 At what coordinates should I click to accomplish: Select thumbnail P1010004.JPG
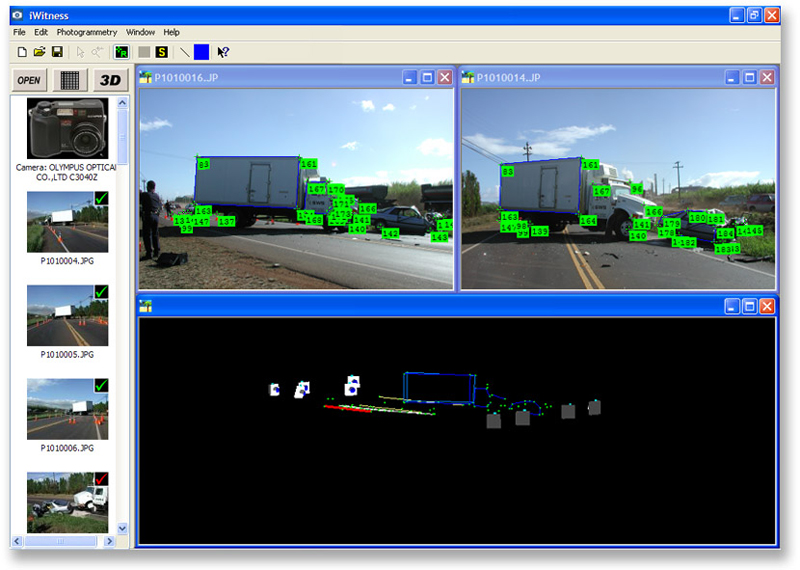pos(67,222)
